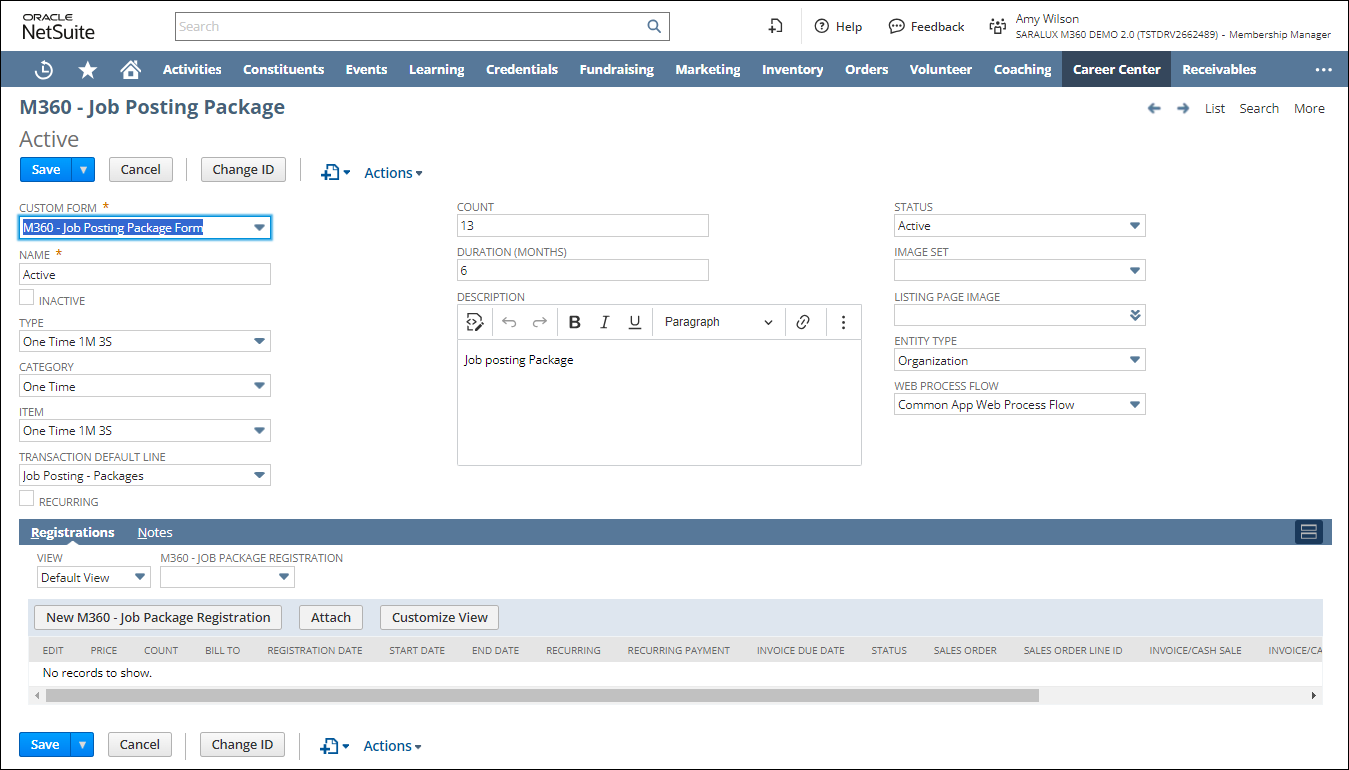The height and width of the screenshot is (770, 1349).
Task: Click into the Count input field
Action: click(582, 226)
